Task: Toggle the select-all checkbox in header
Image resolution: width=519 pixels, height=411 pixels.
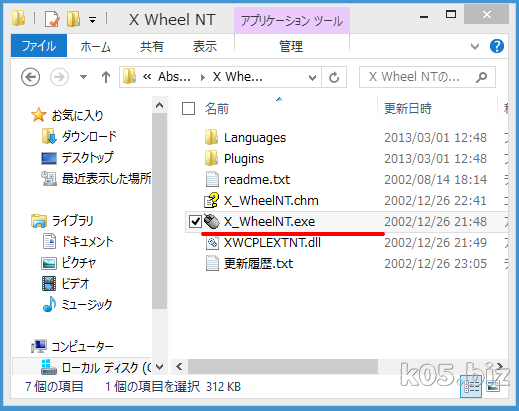Action: [x=188, y=108]
